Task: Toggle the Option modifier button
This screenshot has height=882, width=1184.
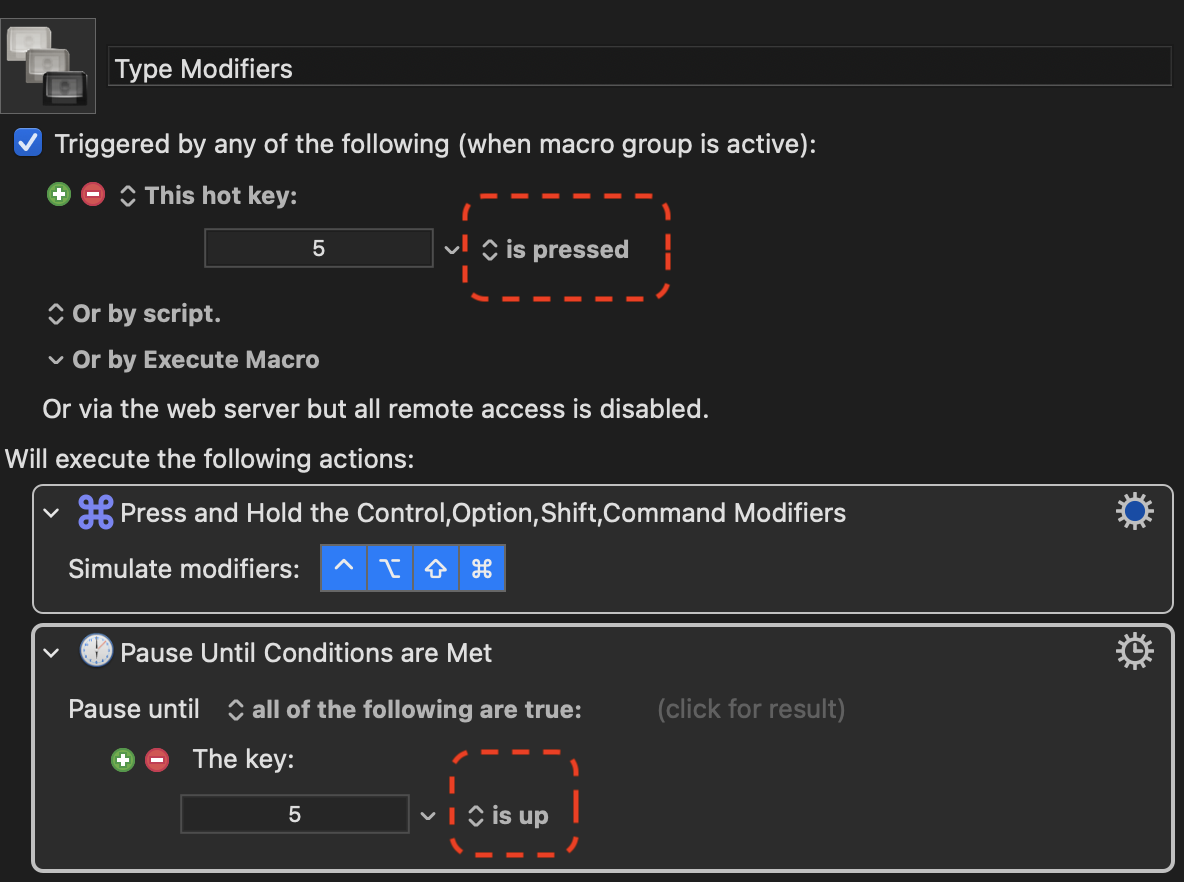Action: point(390,568)
